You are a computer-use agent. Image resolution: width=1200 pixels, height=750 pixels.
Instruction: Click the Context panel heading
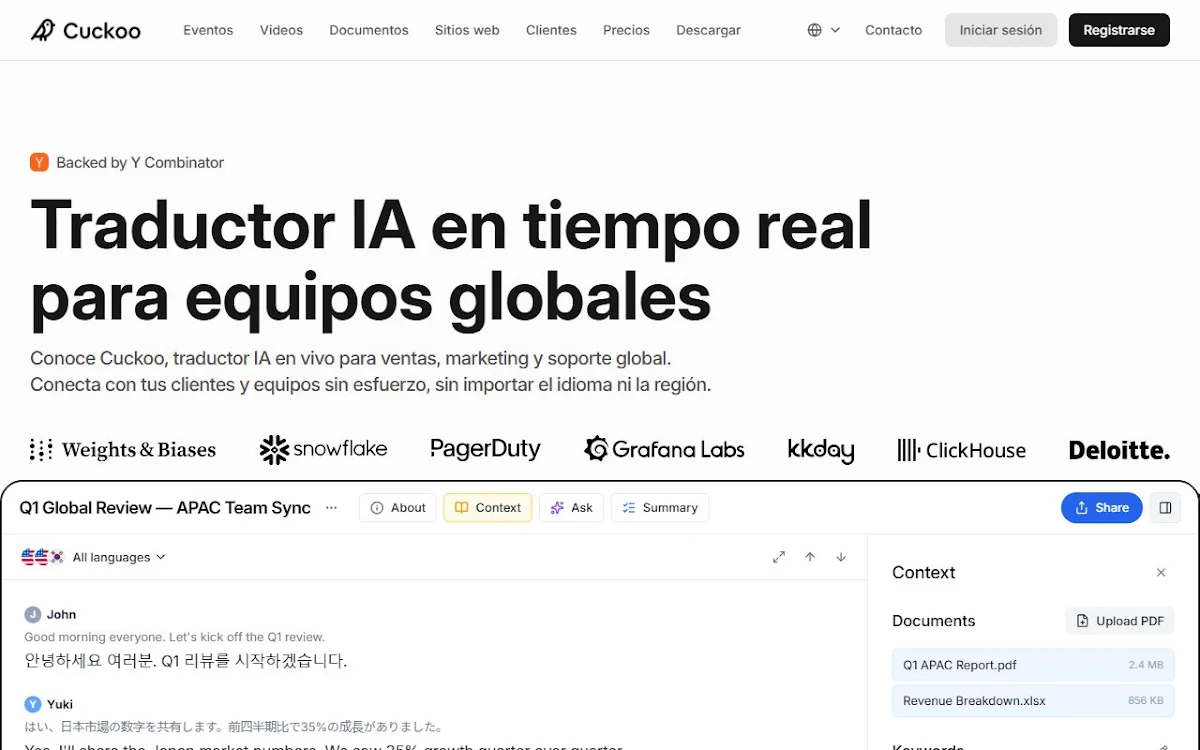[923, 573]
